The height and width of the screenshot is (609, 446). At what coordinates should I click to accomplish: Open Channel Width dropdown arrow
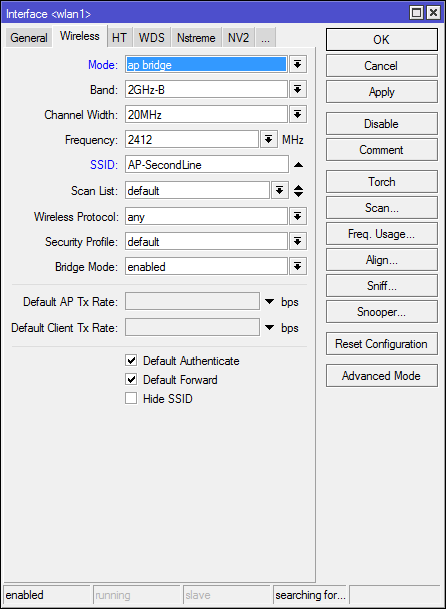(298, 115)
